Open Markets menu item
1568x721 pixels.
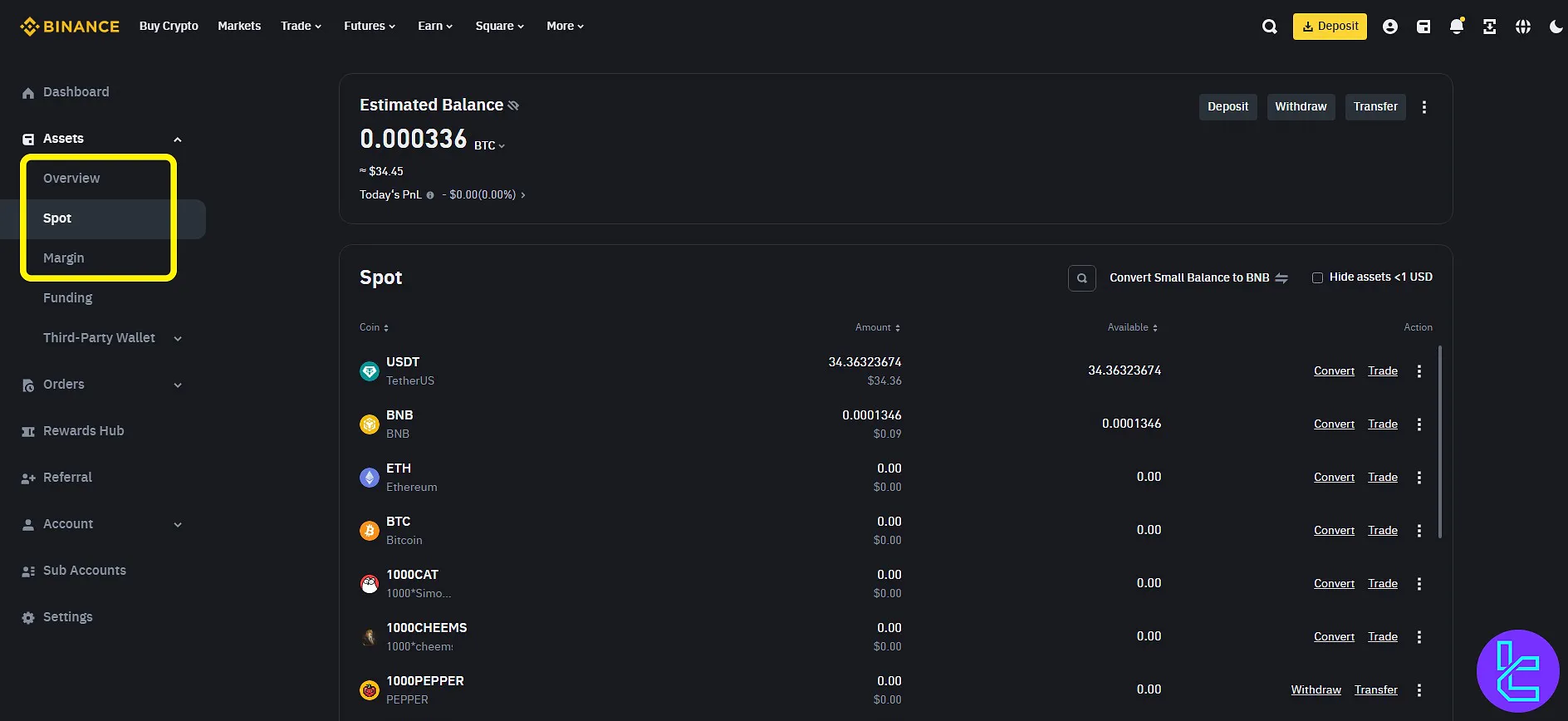(239, 27)
